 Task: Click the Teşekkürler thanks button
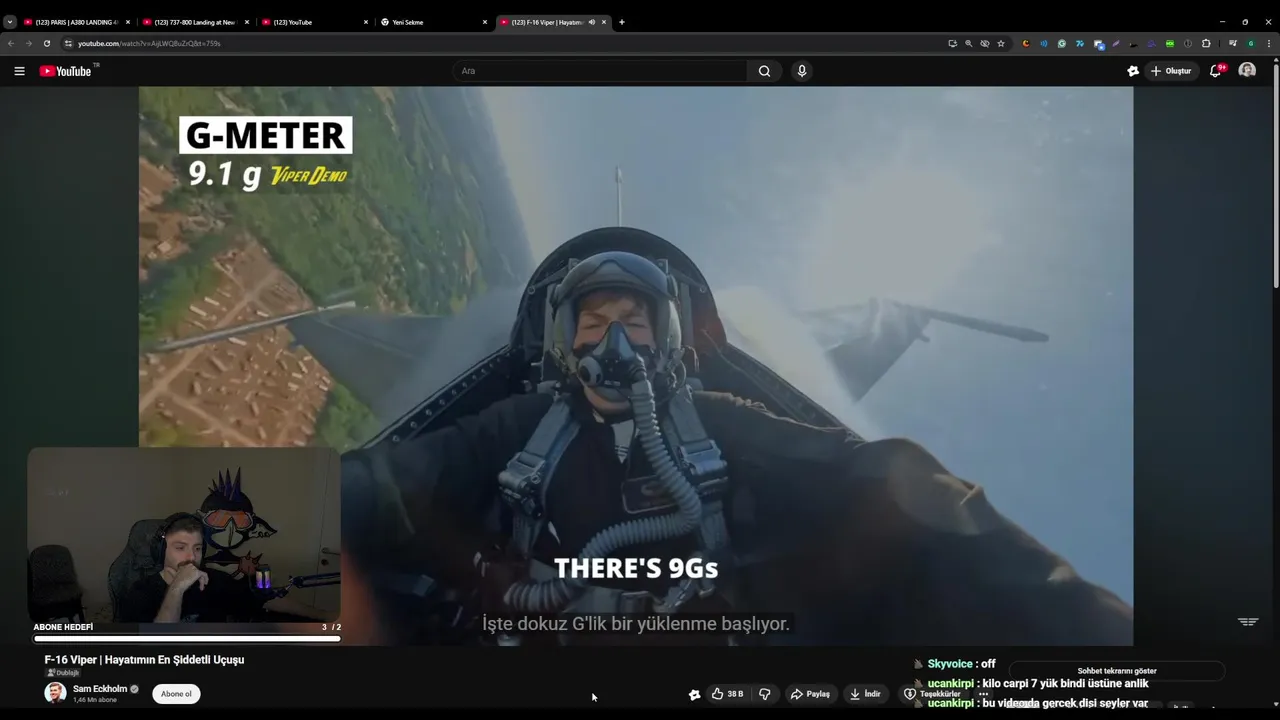click(933, 694)
